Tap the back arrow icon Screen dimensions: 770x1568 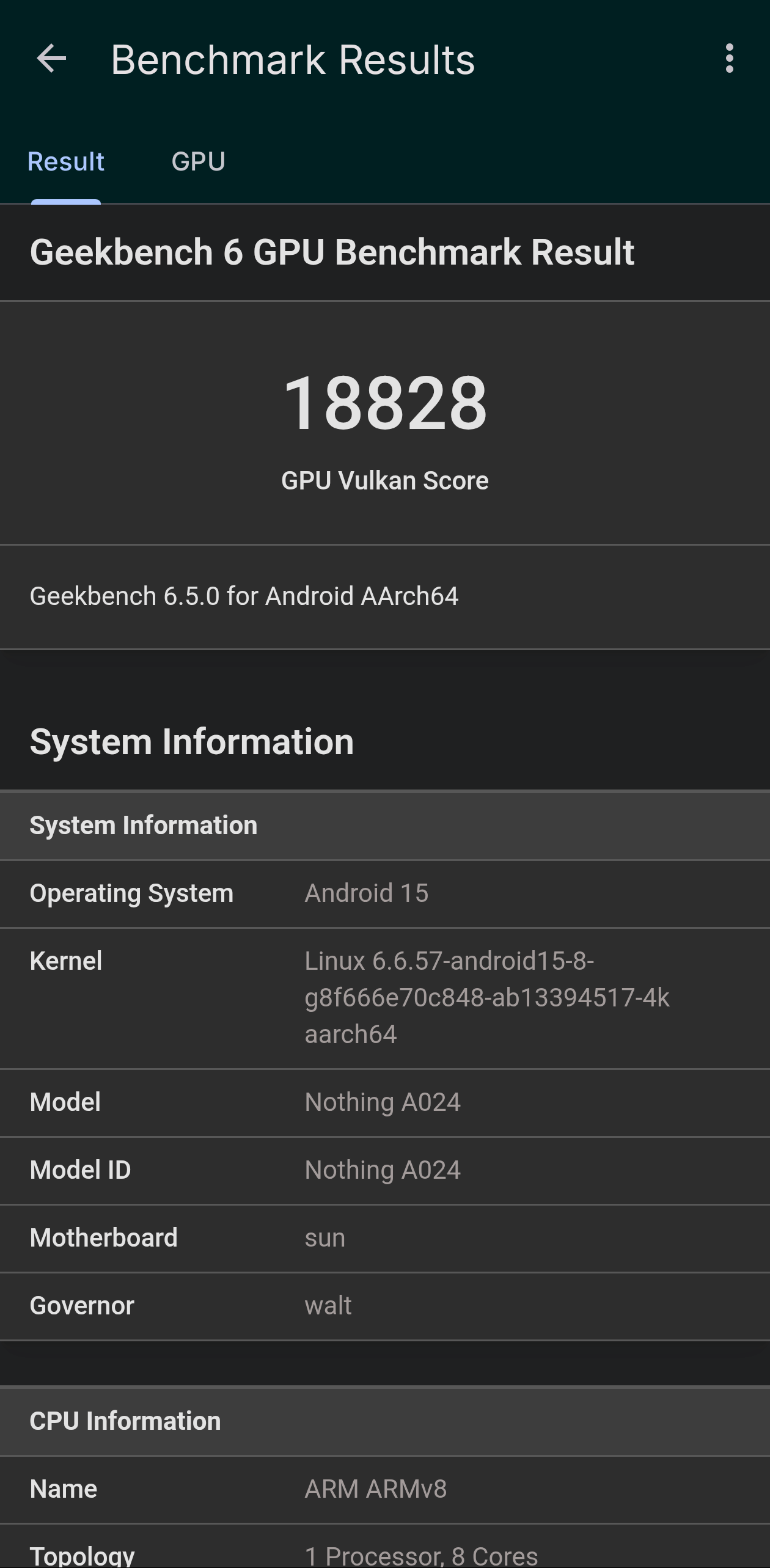(51, 59)
